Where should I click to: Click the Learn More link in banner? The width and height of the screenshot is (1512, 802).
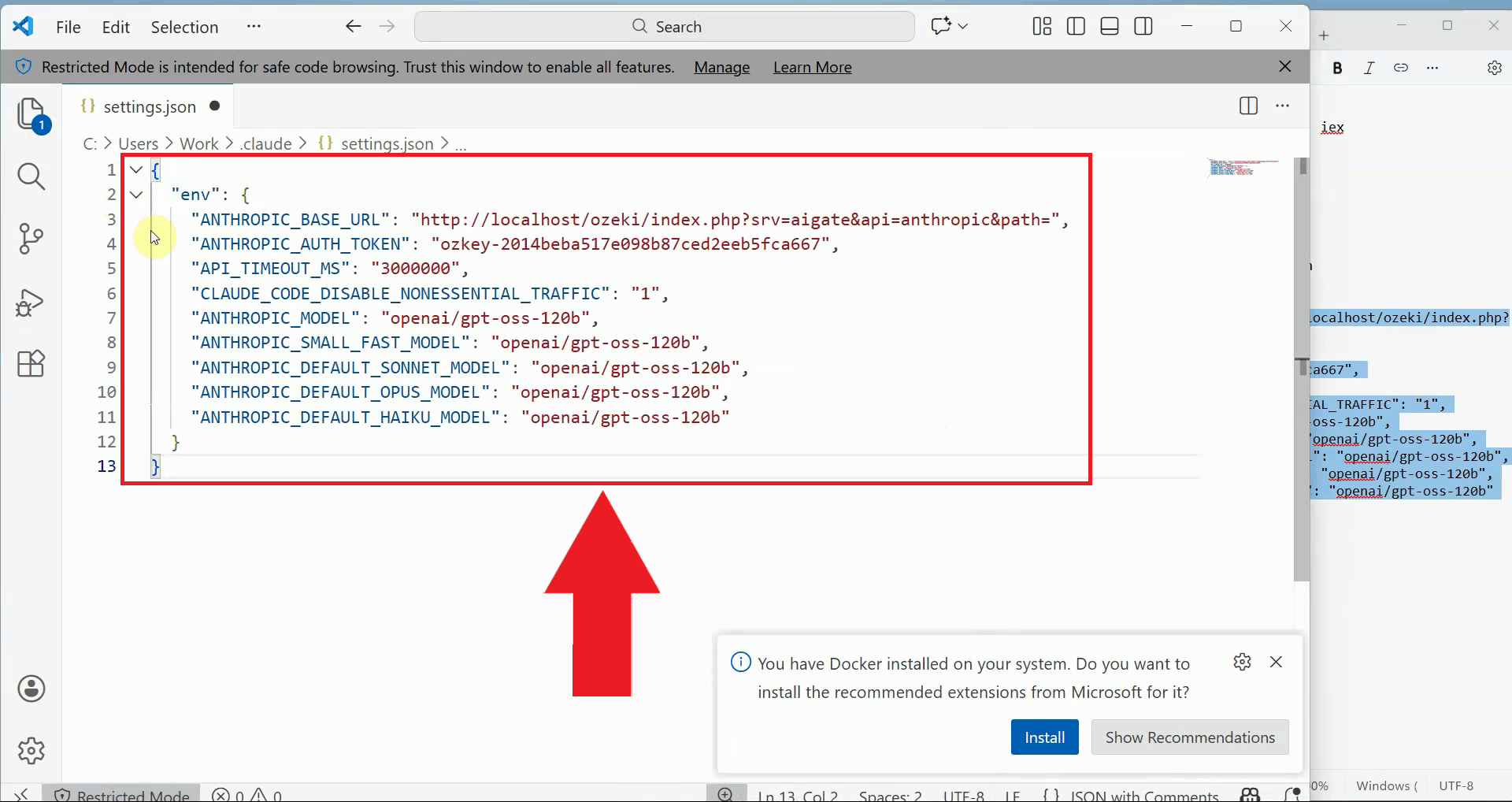pos(812,67)
